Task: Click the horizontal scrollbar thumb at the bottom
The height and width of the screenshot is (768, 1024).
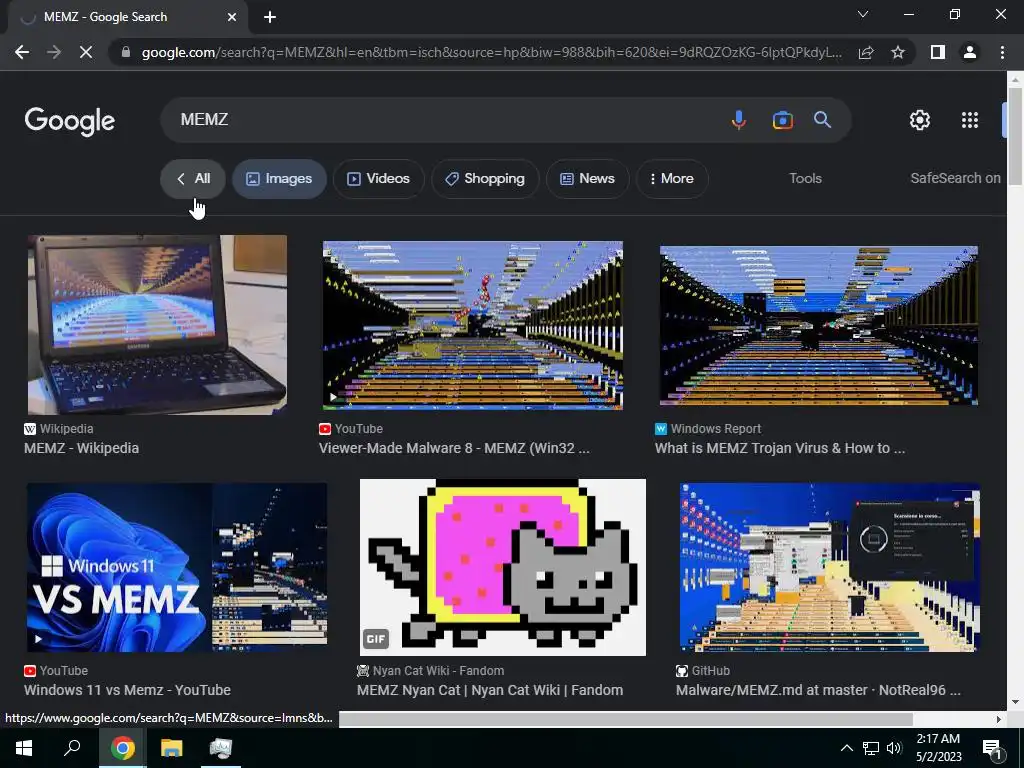Action: 626,719
